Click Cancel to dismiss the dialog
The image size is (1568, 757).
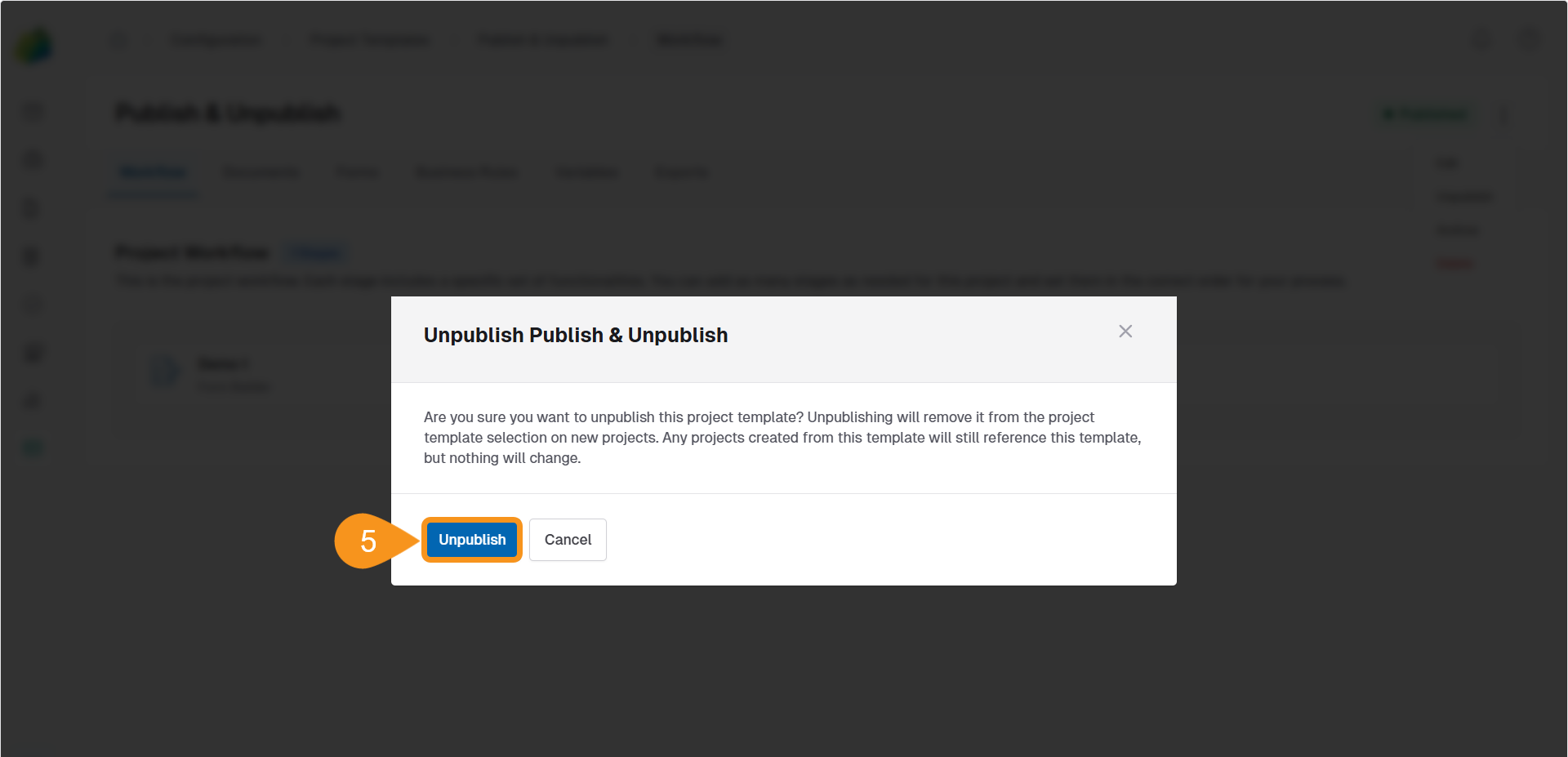point(568,540)
